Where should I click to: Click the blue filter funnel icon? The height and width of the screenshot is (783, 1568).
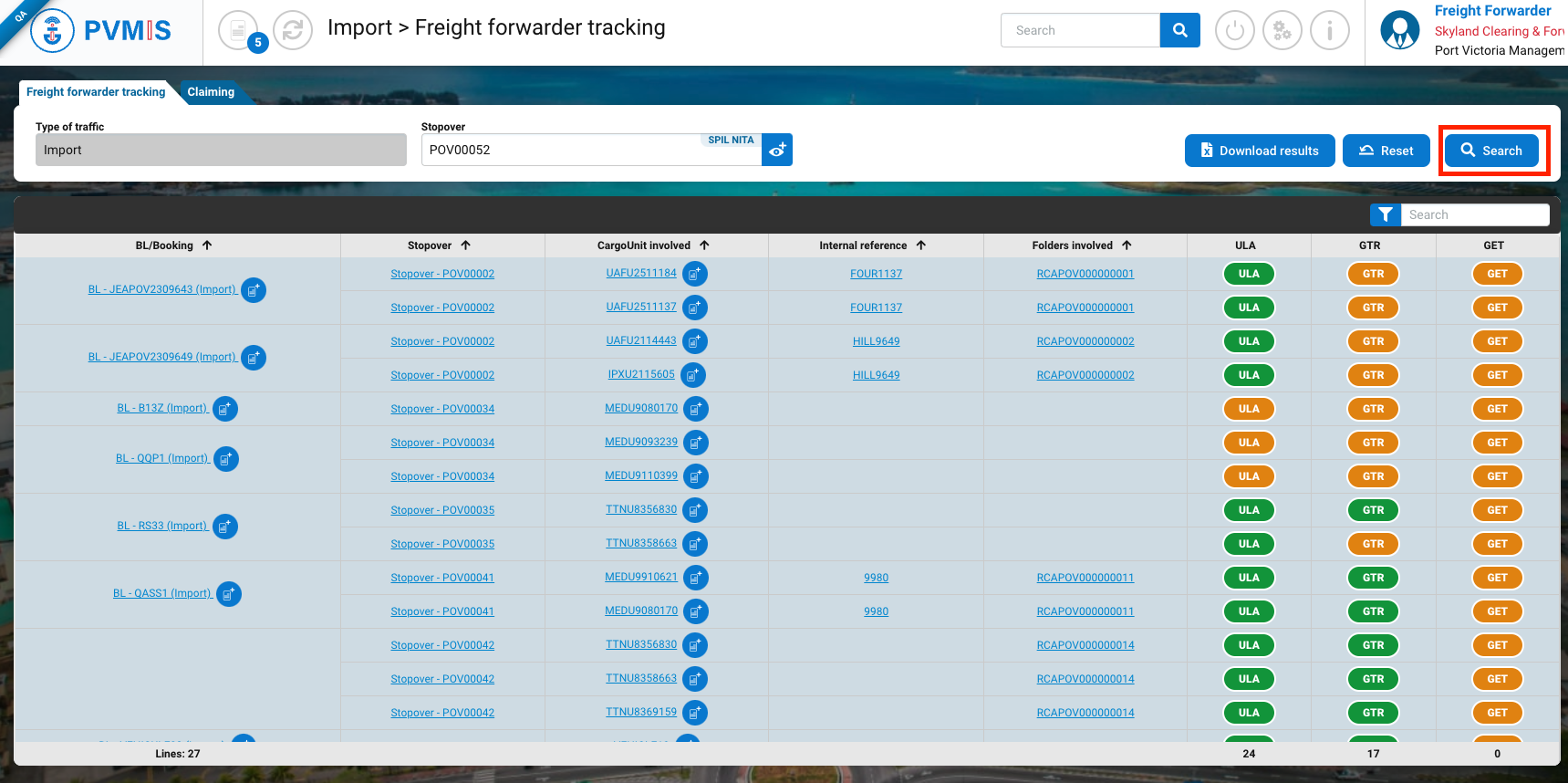[1385, 214]
